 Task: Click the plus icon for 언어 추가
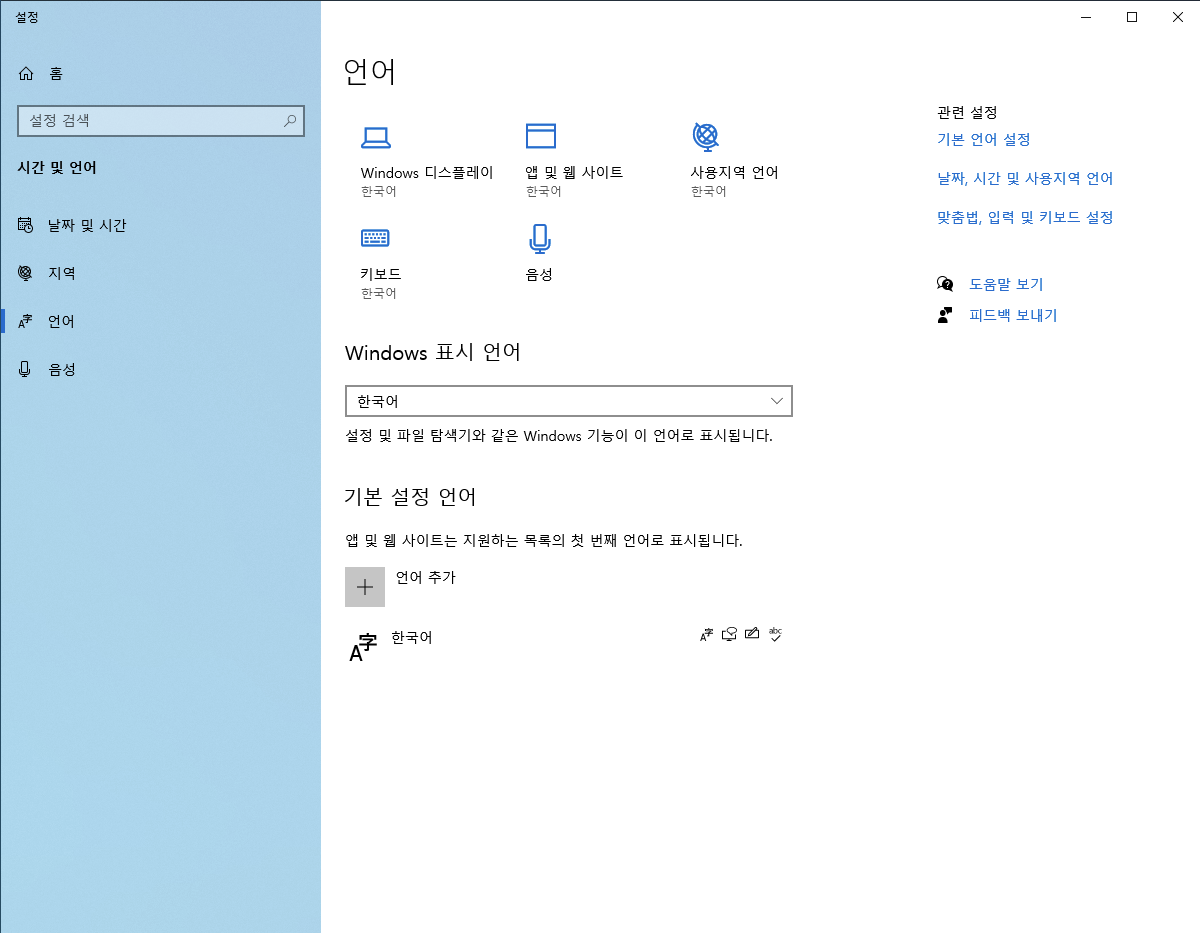(365, 587)
